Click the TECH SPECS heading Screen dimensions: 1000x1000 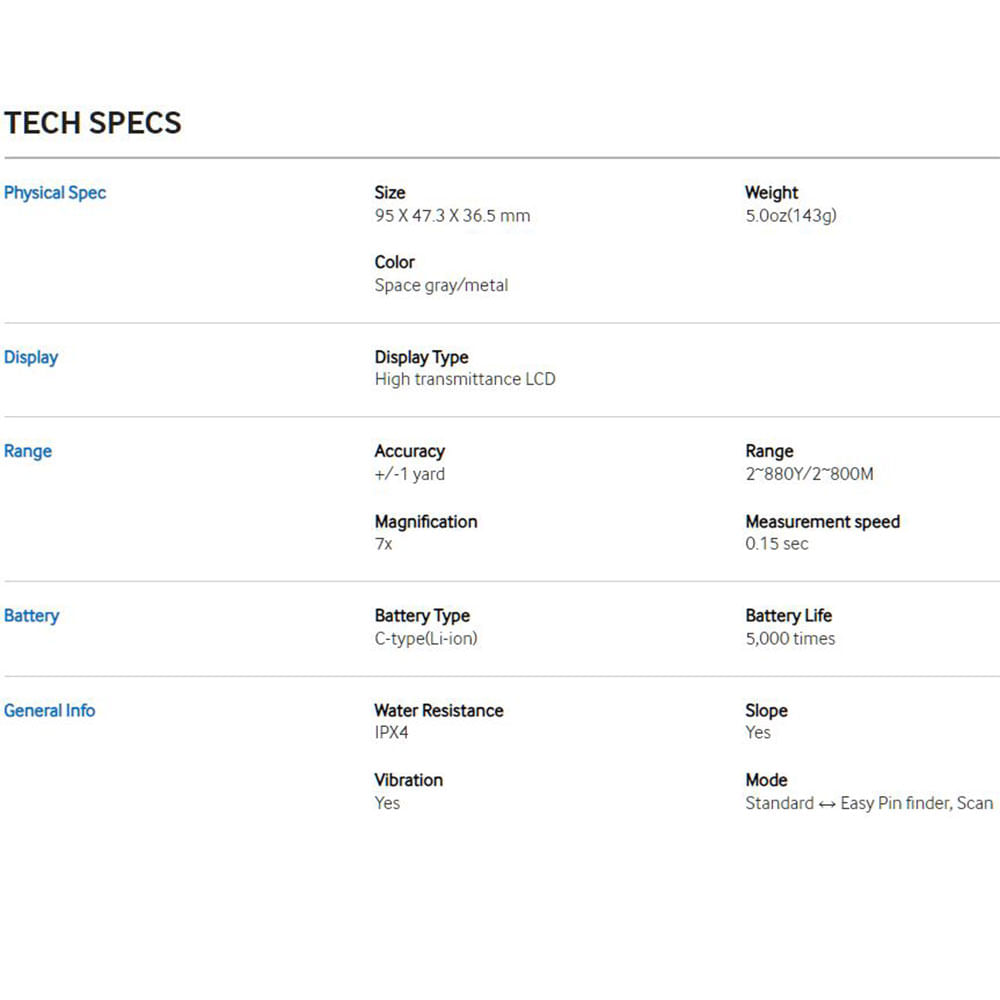coord(92,122)
